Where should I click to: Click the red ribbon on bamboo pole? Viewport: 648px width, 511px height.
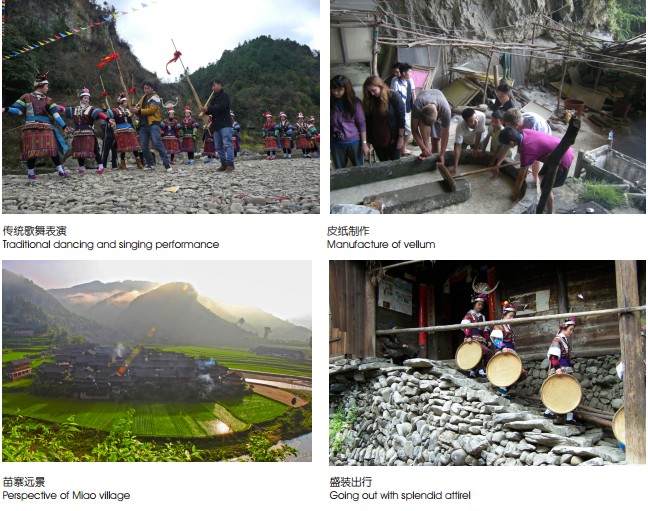(x=174, y=61)
